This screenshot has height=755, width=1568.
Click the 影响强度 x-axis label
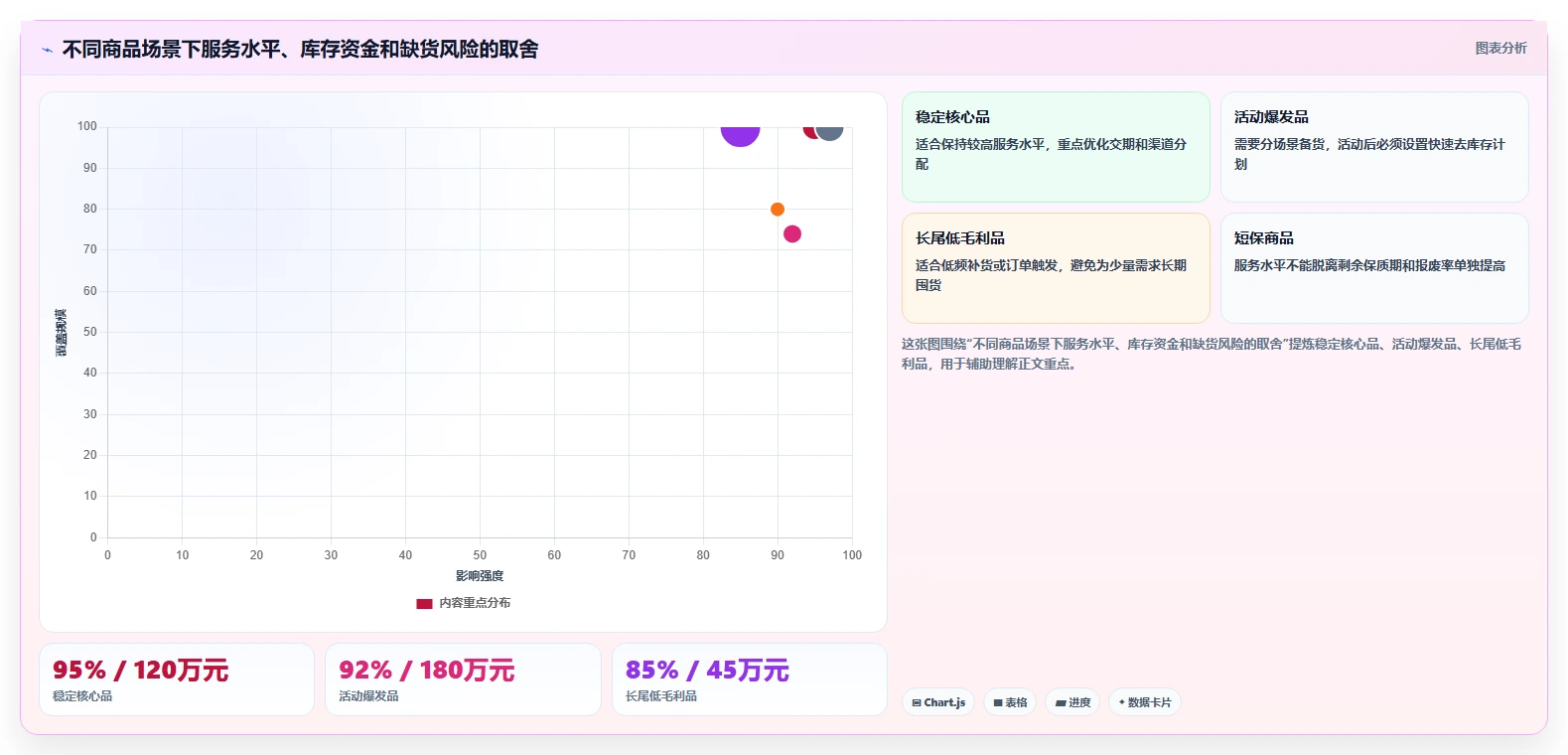480,576
